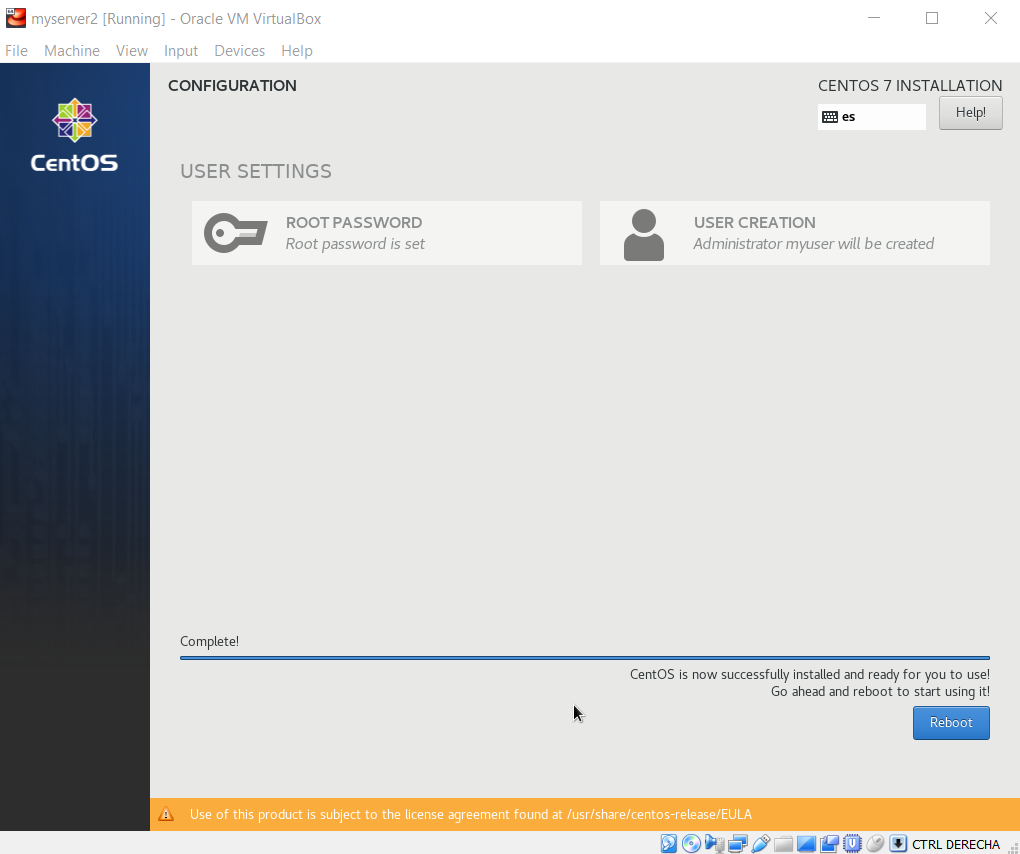The width and height of the screenshot is (1020, 854).
Task: Click the key icon for Root Password
Action: [235, 232]
